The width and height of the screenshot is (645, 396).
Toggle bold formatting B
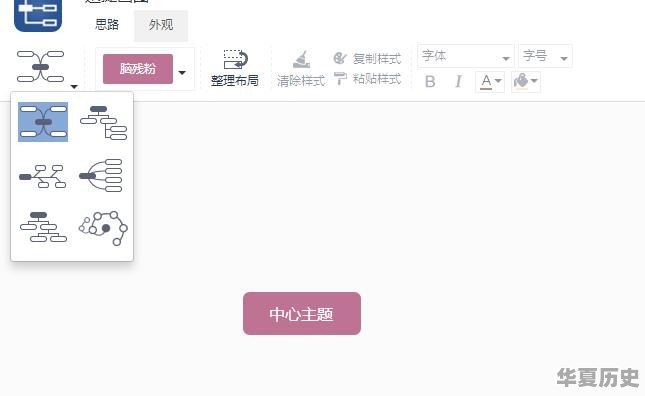(430, 81)
